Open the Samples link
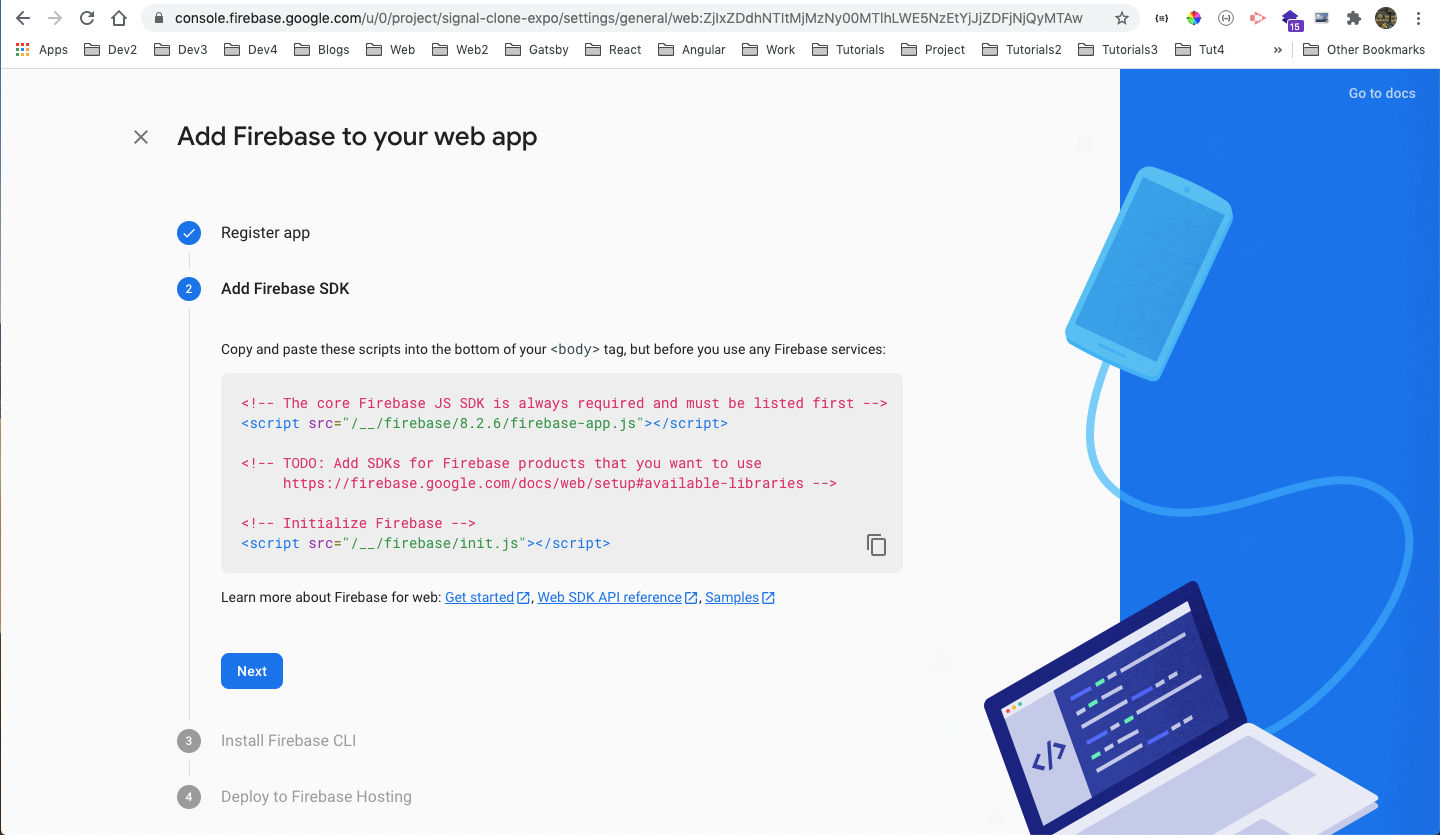 pos(740,597)
